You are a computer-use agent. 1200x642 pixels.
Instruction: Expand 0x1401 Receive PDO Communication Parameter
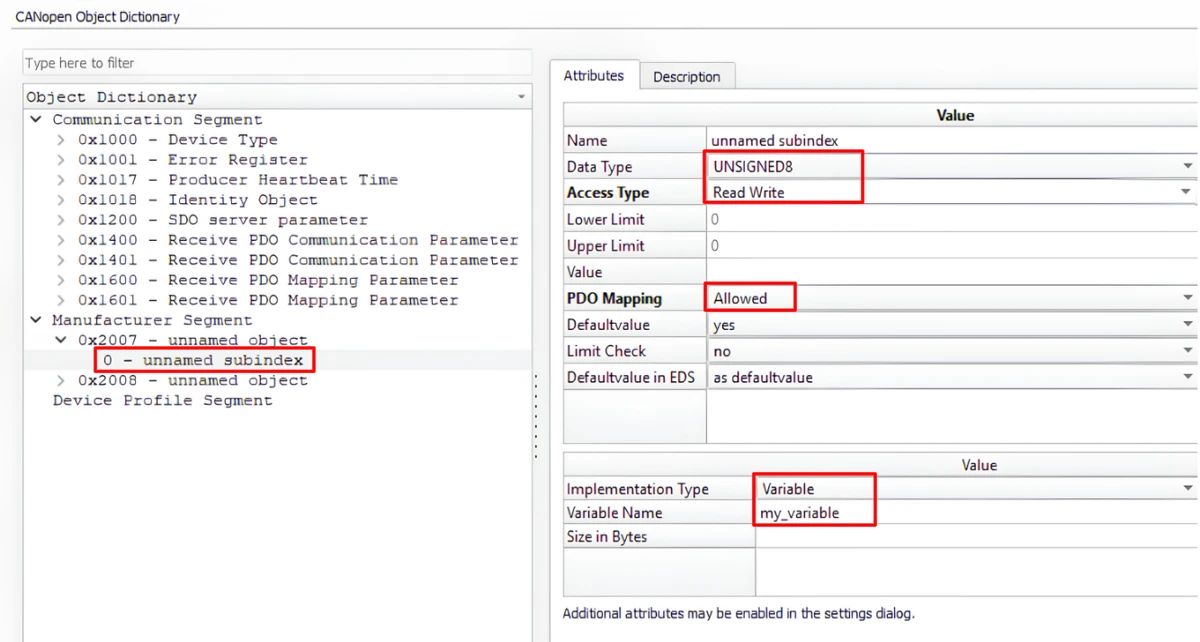(x=60, y=260)
